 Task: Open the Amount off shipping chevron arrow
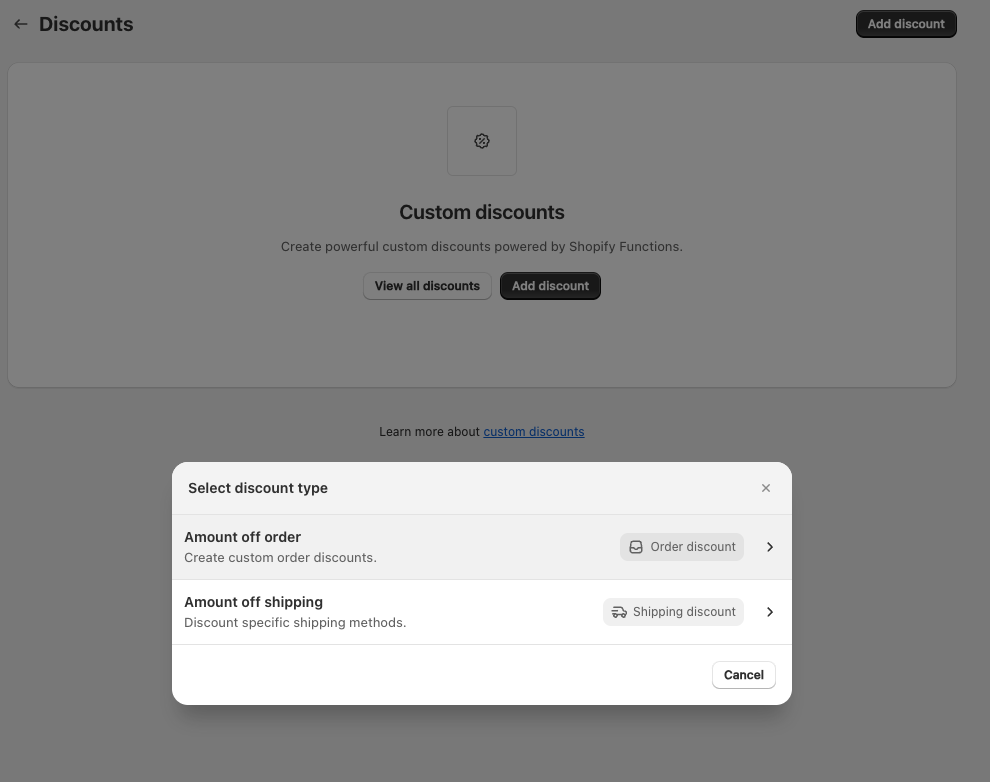point(770,612)
